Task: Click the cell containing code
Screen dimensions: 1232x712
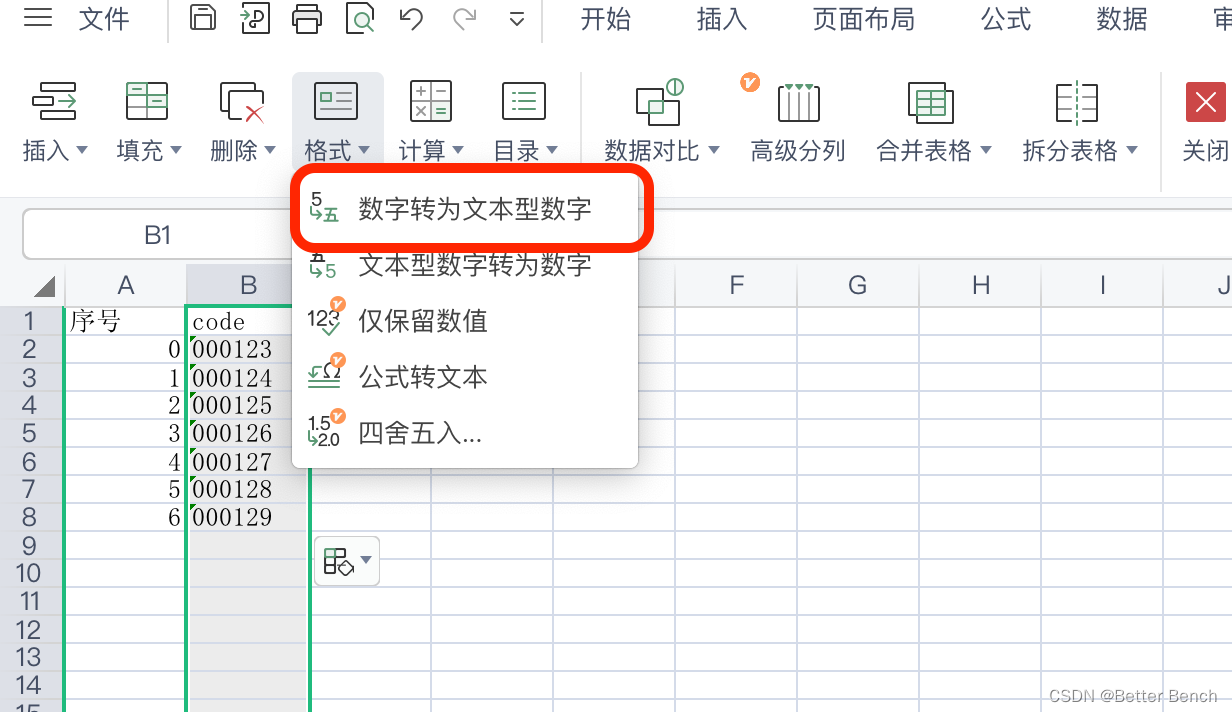Action: coord(248,321)
